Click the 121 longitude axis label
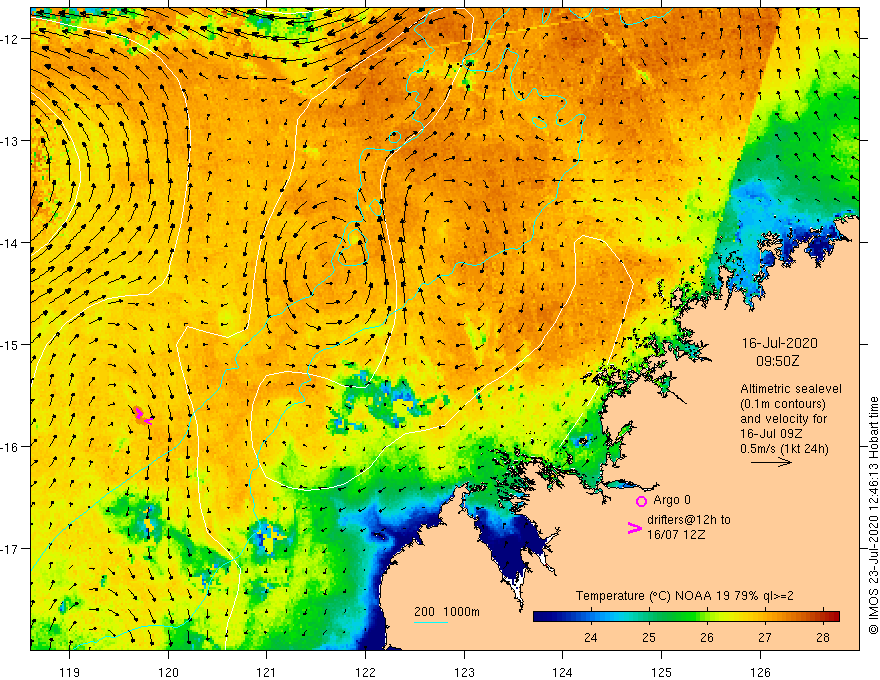 [x=267, y=673]
